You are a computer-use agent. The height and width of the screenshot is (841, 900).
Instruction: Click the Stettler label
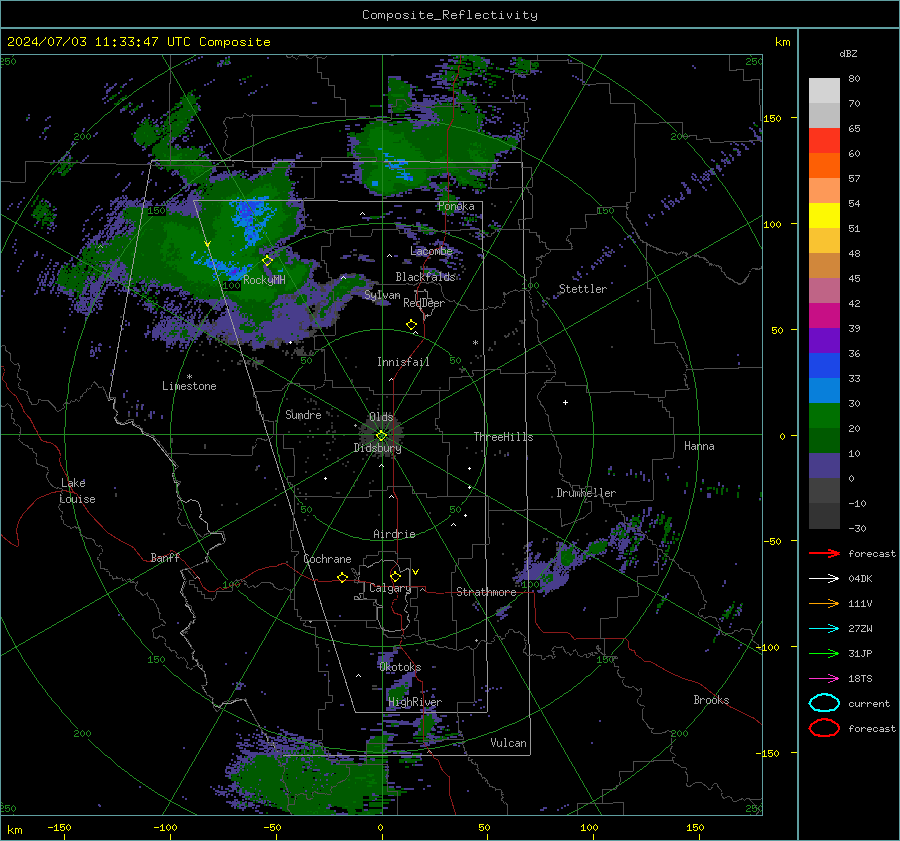click(583, 289)
